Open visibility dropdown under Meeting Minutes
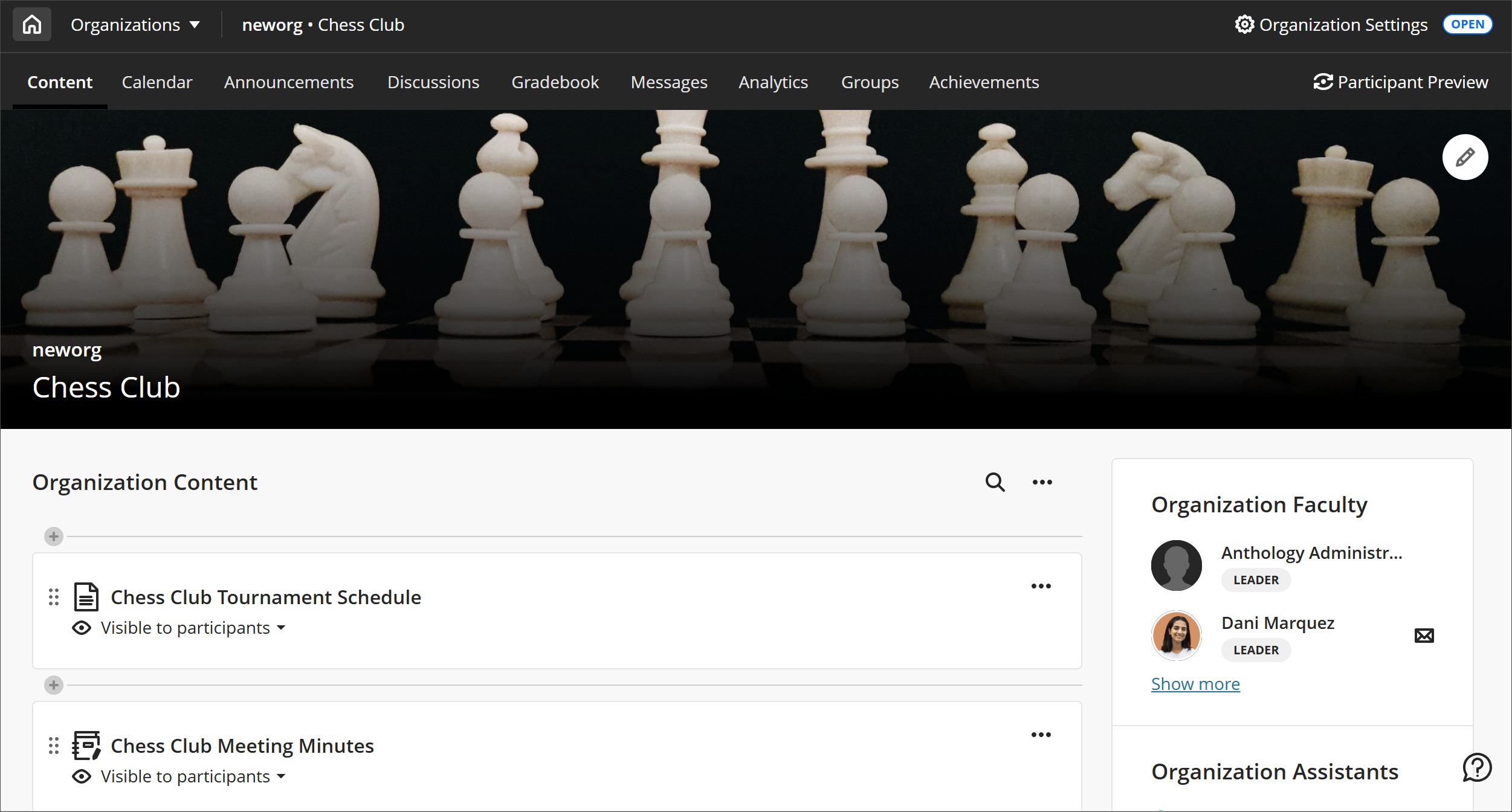The height and width of the screenshot is (812, 1512). (282, 776)
